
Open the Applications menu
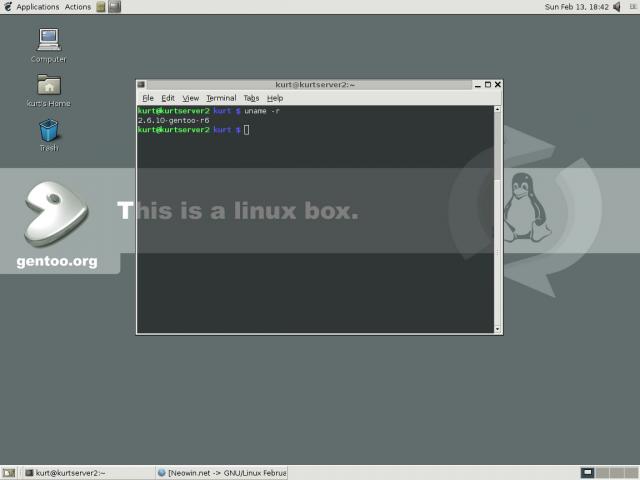[38, 7]
